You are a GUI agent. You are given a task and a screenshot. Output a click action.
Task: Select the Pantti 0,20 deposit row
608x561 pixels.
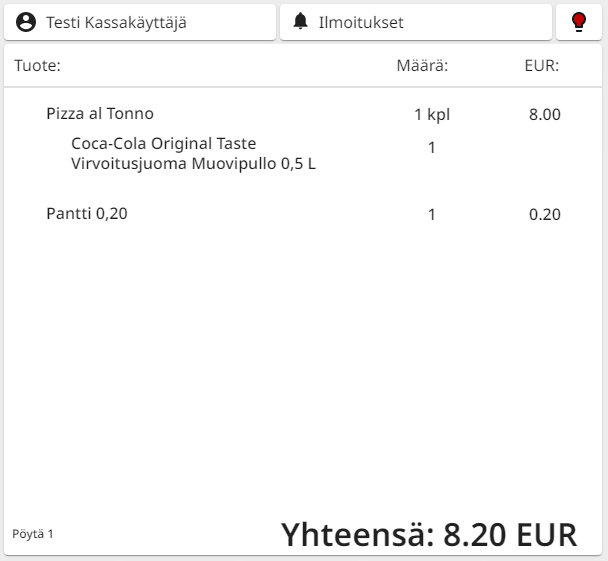(x=87, y=213)
